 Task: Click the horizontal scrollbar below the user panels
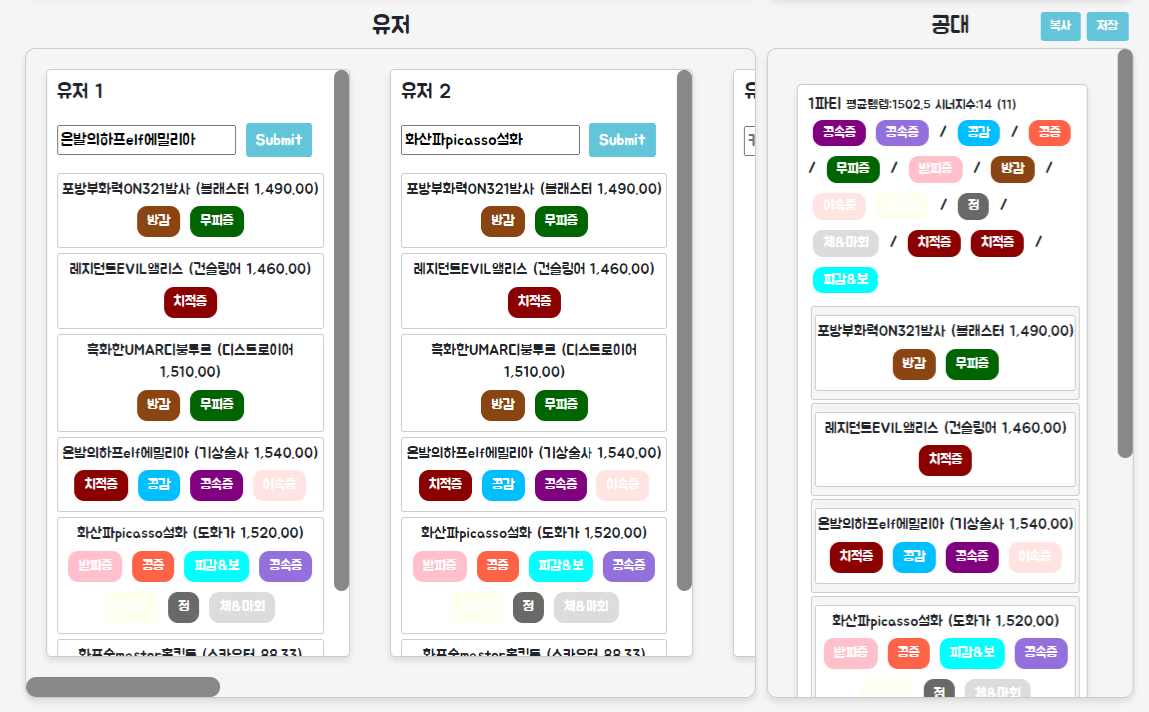122,687
